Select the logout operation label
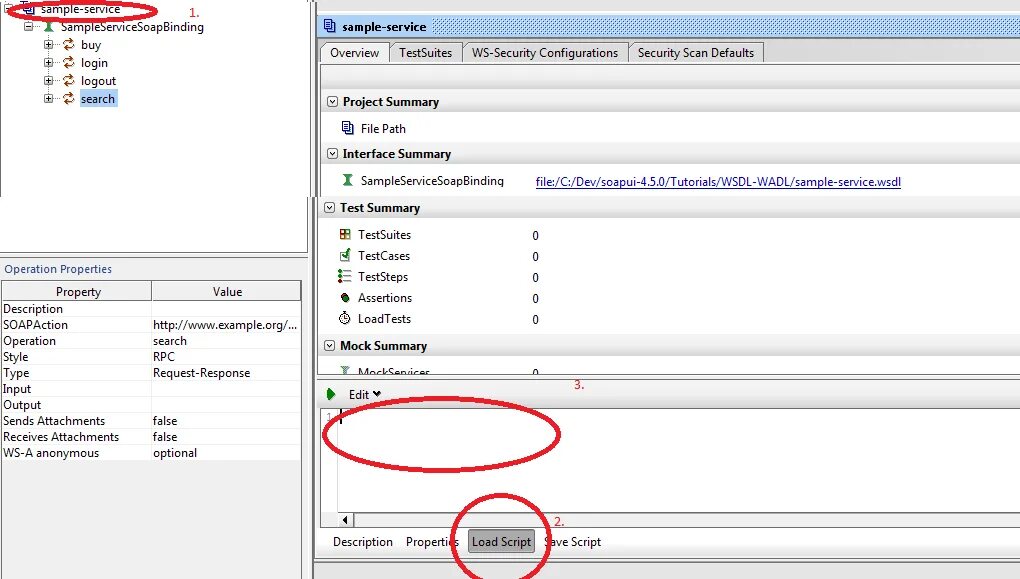The image size is (1020, 579). coord(98,81)
